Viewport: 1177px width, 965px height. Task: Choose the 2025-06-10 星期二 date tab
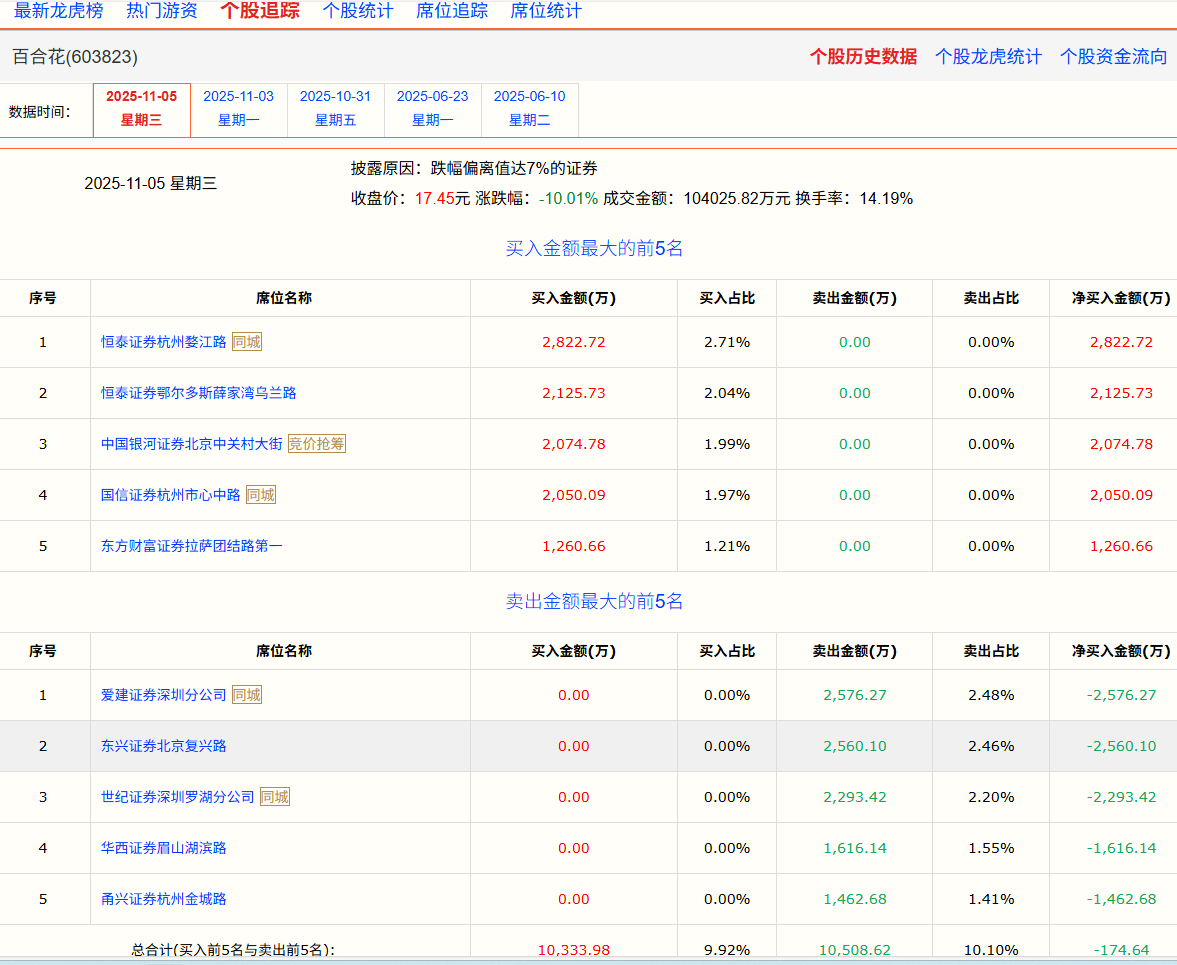pyautogui.click(x=529, y=109)
